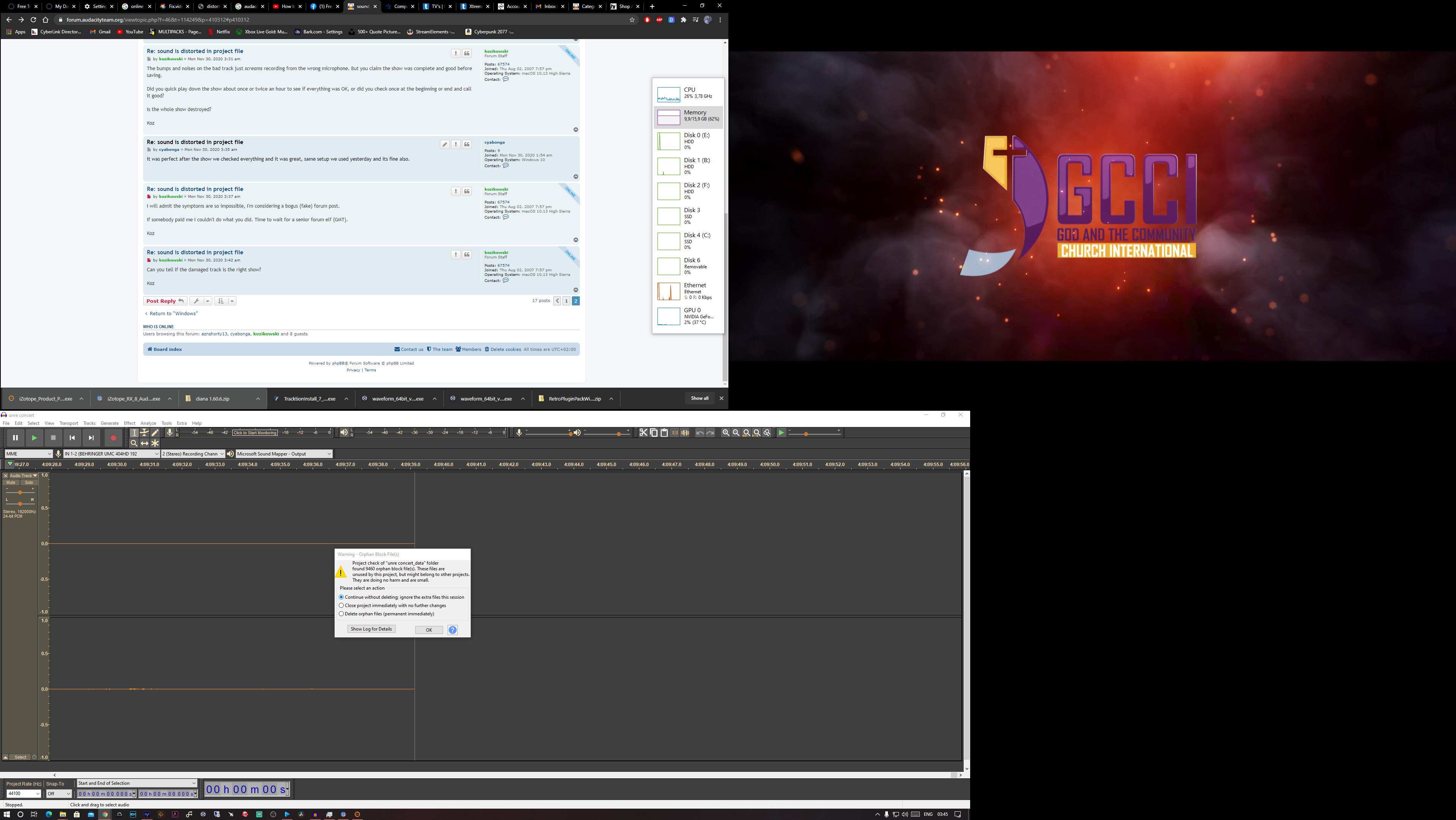Viewport: 1456px width, 820px height.
Task: Select the Zoom magnifier tool
Action: point(134,443)
